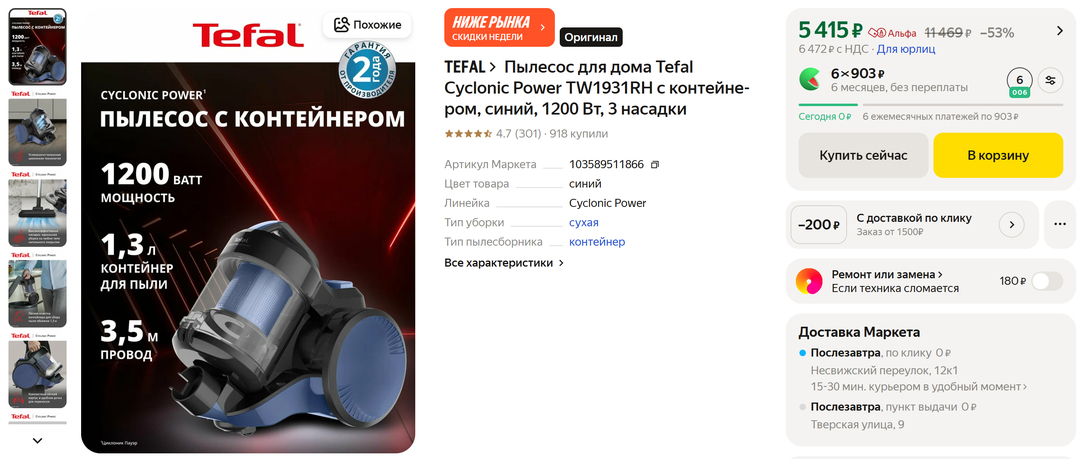Click the Купить сейчас button
The width and height of the screenshot is (1090, 459).
click(863, 155)
